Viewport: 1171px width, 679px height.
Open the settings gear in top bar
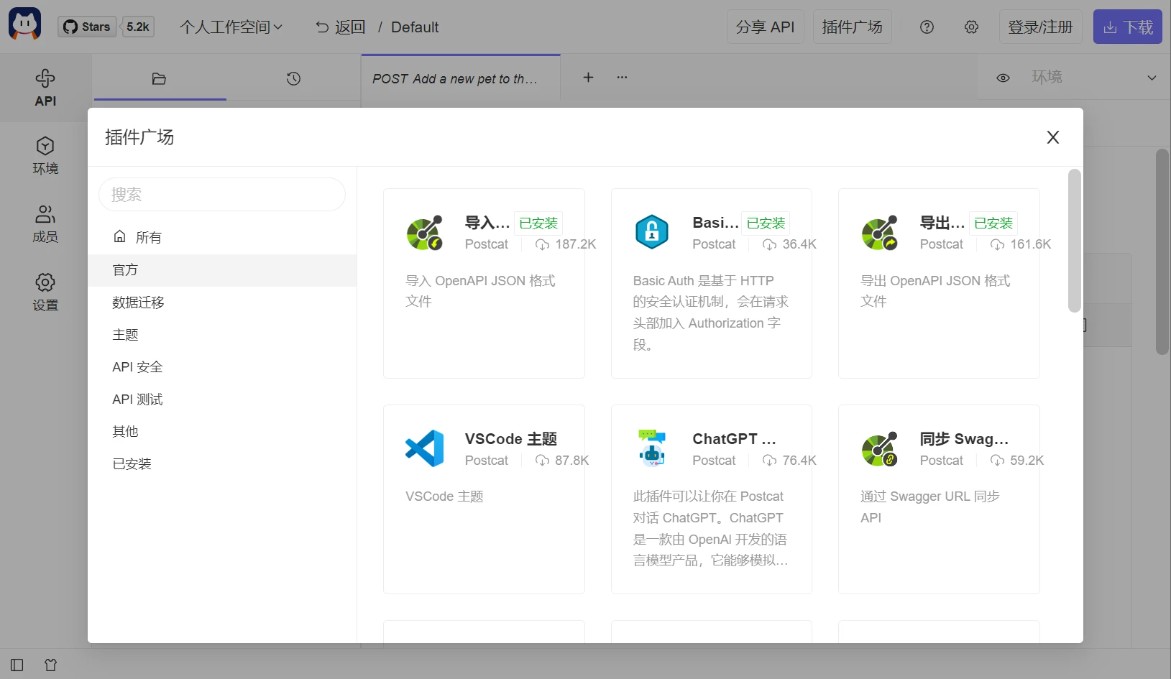971,27
